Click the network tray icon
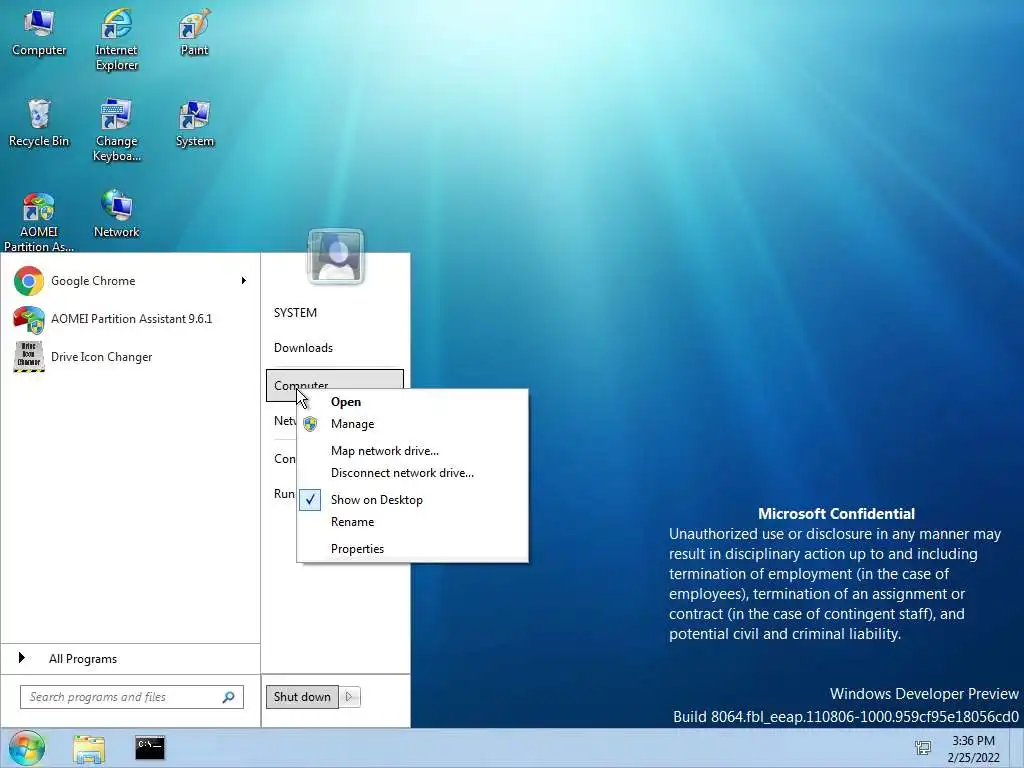The image size is (1024, 768). 923,748
